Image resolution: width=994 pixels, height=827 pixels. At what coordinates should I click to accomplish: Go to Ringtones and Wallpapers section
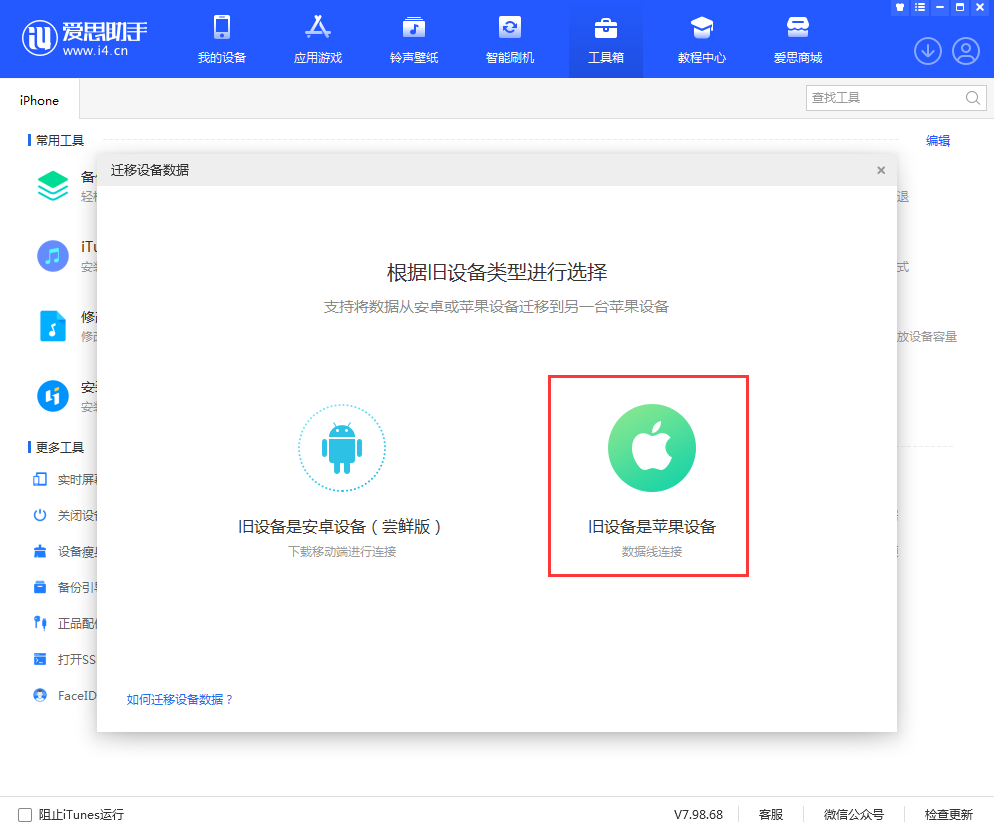(414, 40)
